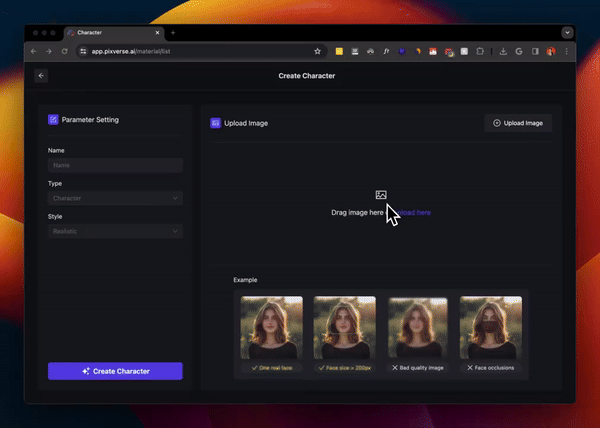Open a new browser tab with plus
This screenshot has height=428, width=600.
tap(172, 33)
